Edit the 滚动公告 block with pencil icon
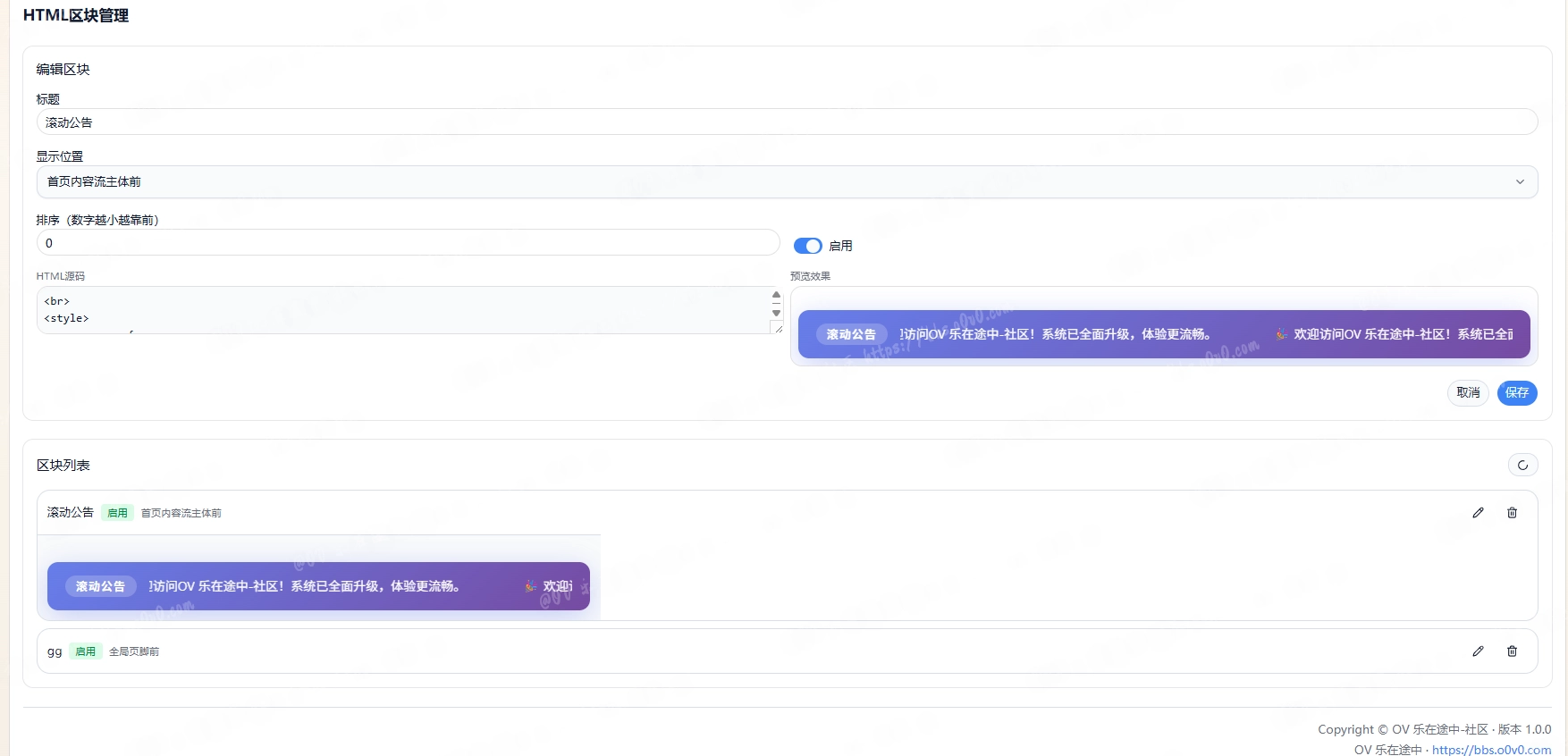Screen dimensions: 1568x756 1478,513
